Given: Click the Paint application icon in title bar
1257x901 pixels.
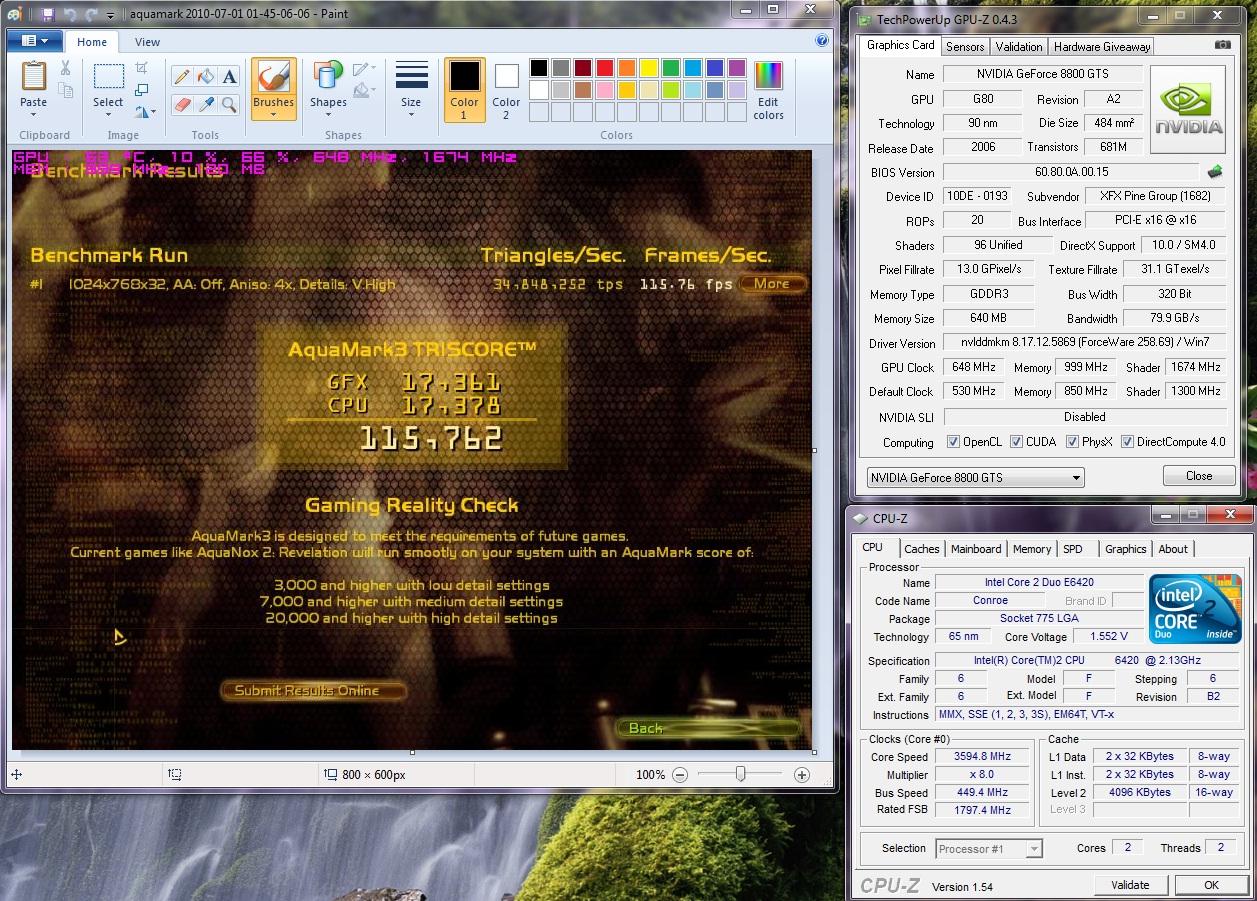Looking at the screenshot, I should click(16, 14).
